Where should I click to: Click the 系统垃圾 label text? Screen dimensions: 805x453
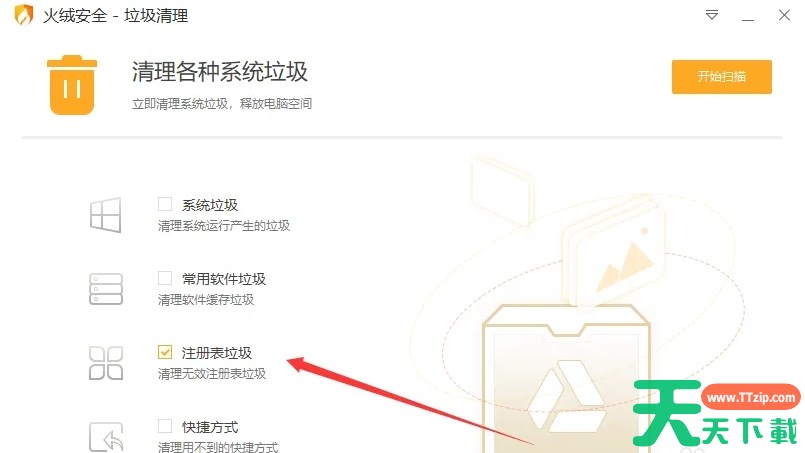[x=209, y=205]
